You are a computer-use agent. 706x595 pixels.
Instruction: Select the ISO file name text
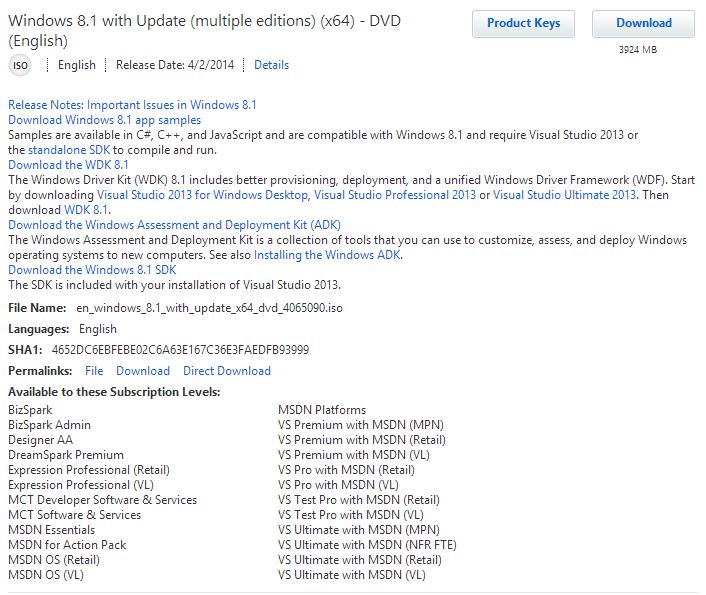click(209, 308)
